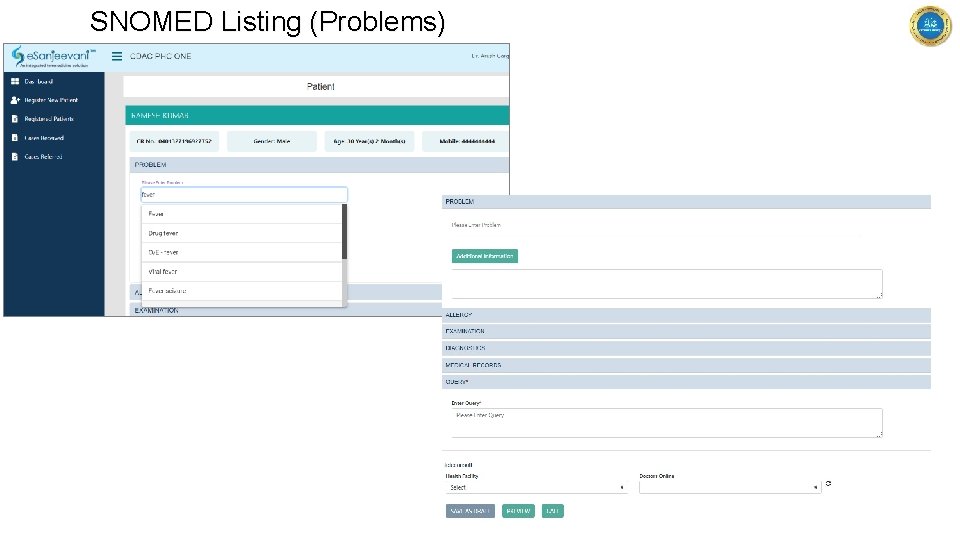The width and height of the screenshot is (960, 540).
Task: Open Cases Received in sidebar
Action: pyautogui.click(x=44, y=138)
